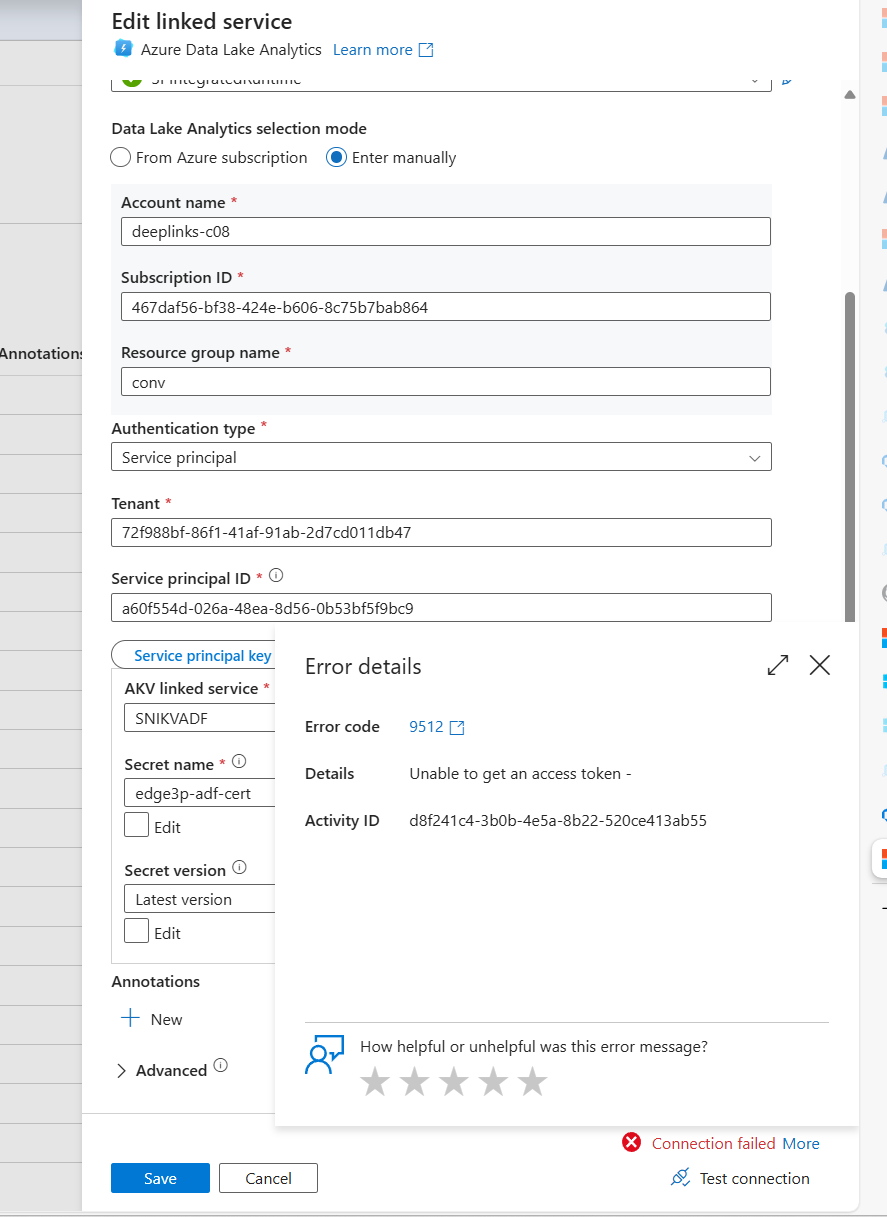Click the Account name input field

(446, 231)
